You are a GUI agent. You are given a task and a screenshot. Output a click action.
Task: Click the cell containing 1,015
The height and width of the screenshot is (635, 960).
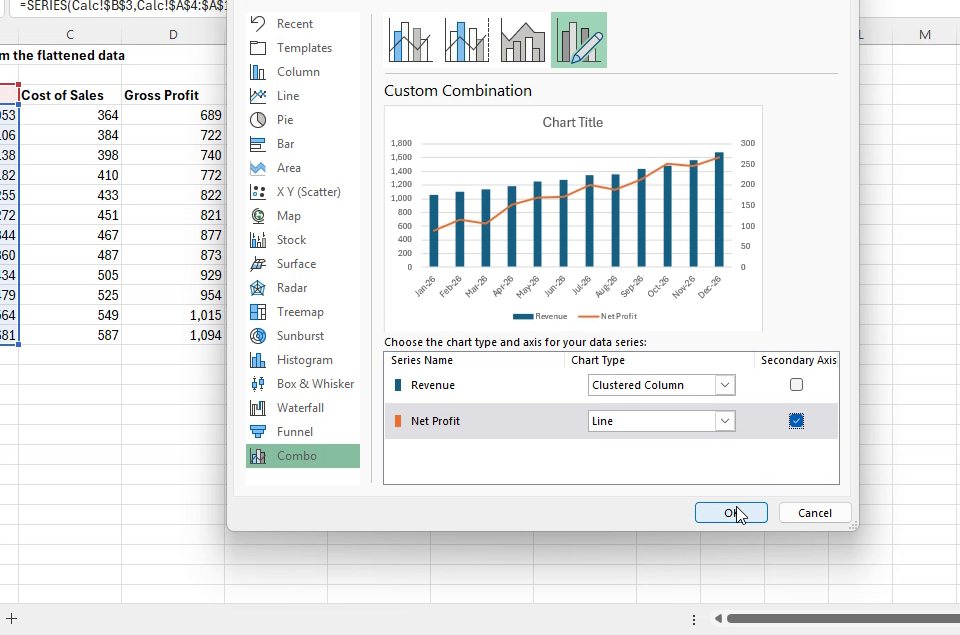click(173, 315)
